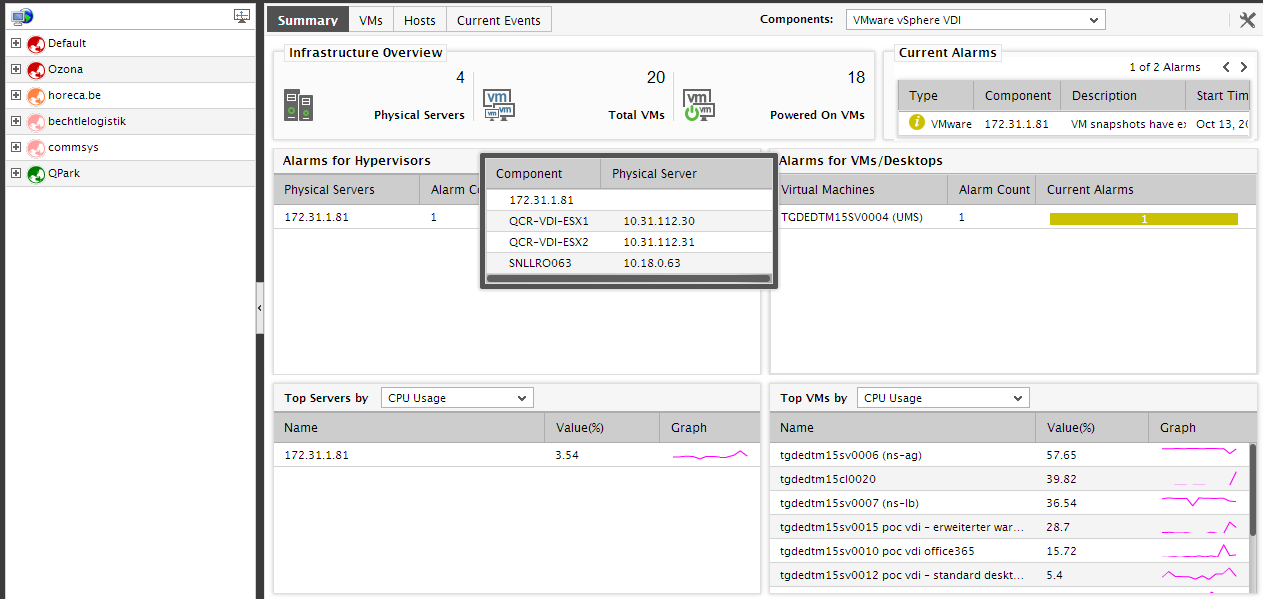Open the Components dropdown VMware vSphere VDI
Screen dimensions: 1263x599
[975, 20]
